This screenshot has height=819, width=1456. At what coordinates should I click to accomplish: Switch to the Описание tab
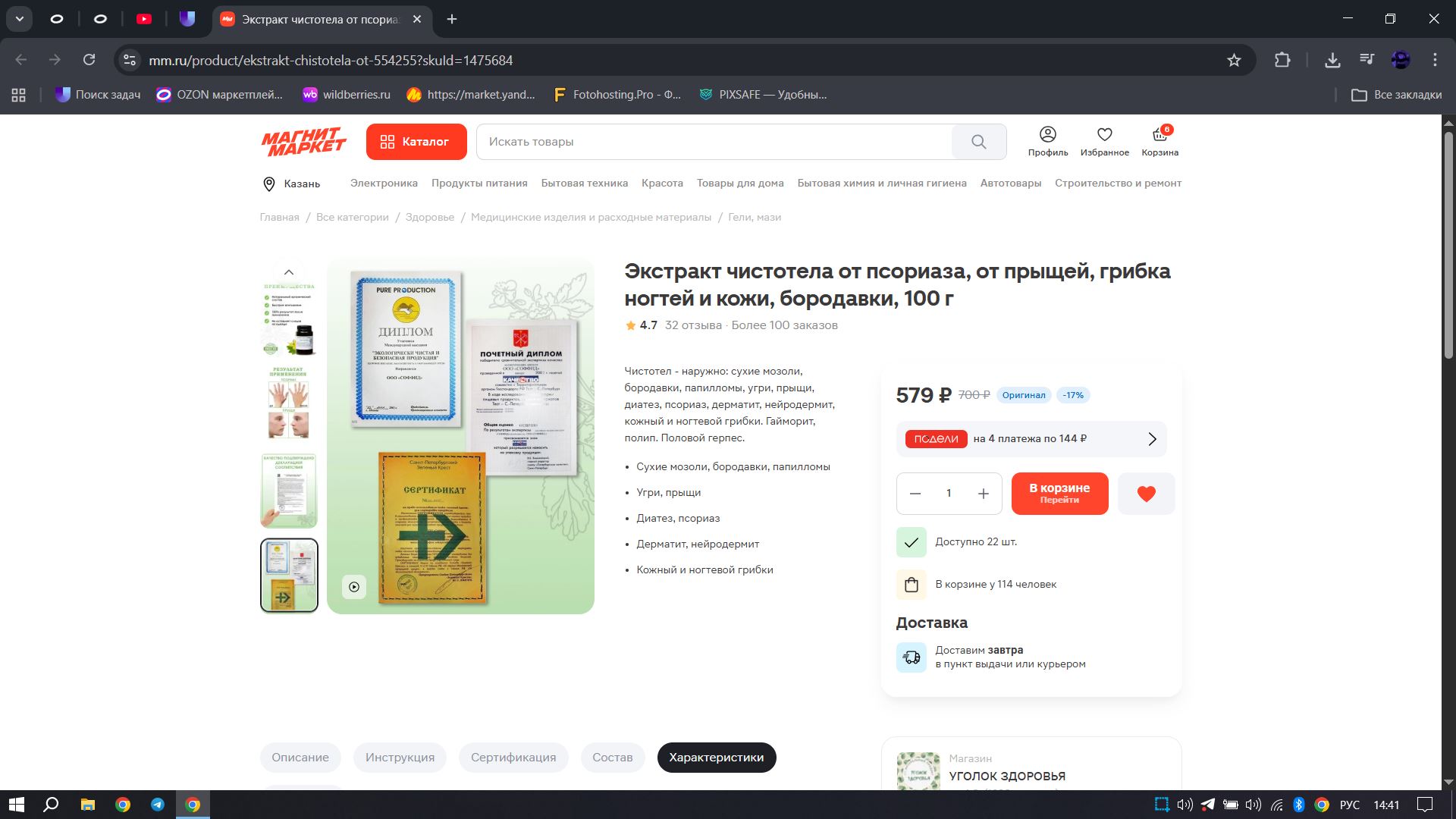pyautogui.click(x=300, y=758)
